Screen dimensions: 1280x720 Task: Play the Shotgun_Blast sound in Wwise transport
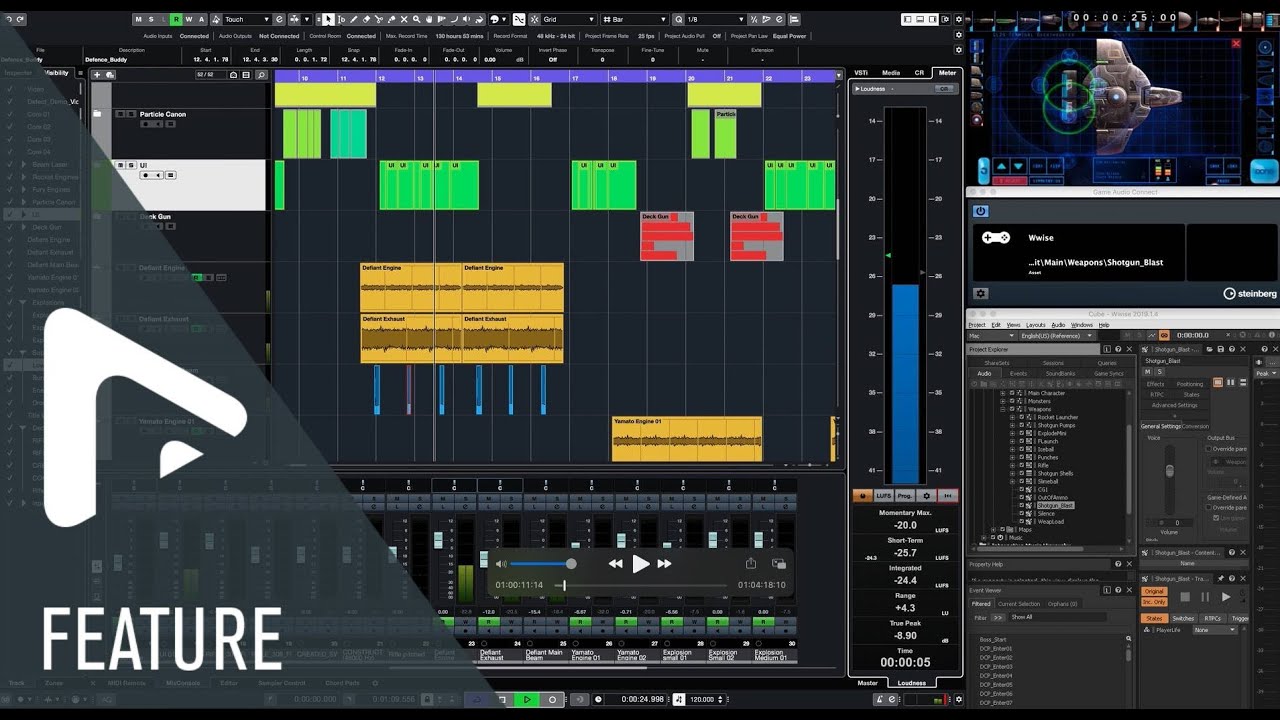point(1225,597)
